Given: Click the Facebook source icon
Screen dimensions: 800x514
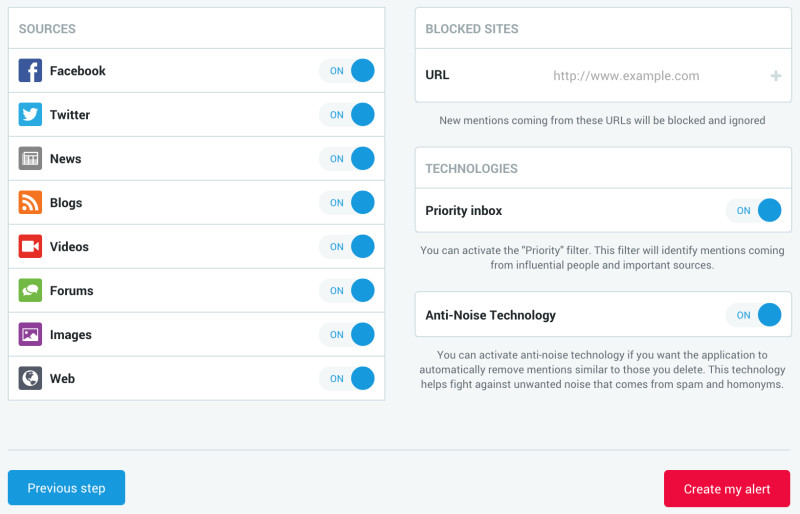Looking at the screenshot, I should pyautogui.click(x=30, y=70).
